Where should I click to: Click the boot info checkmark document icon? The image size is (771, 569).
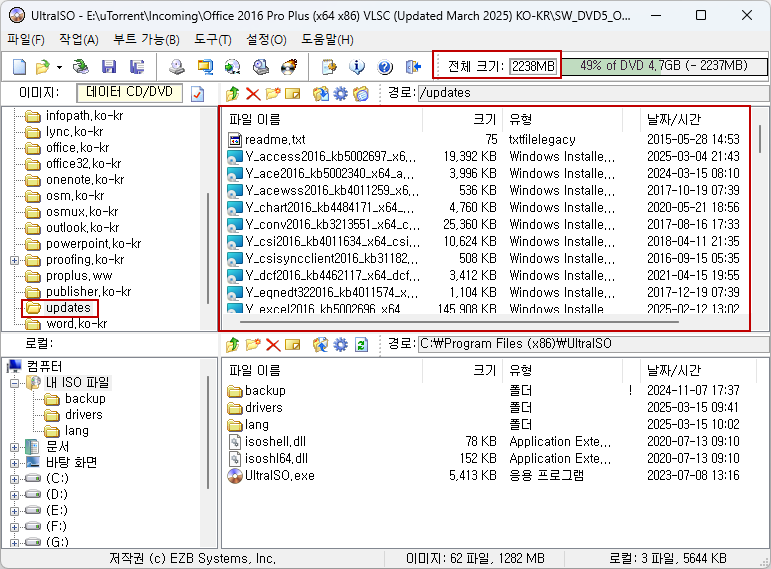[197, 93]
